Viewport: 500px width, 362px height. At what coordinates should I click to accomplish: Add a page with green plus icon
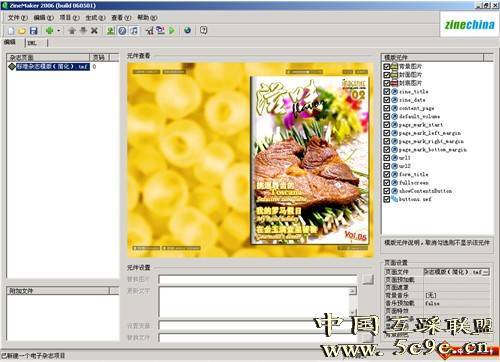pyautogui.click(x=49, y=31)
